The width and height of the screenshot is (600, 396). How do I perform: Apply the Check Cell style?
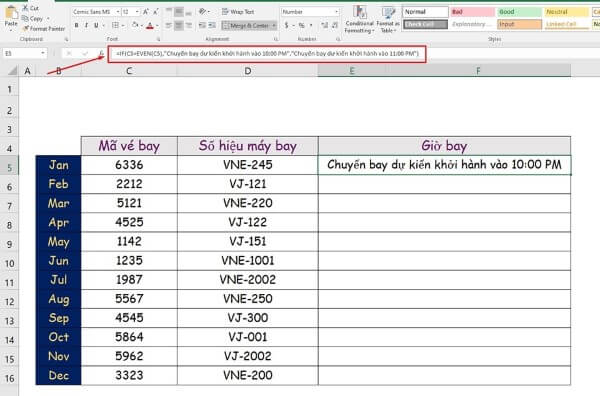pos(426,24)
